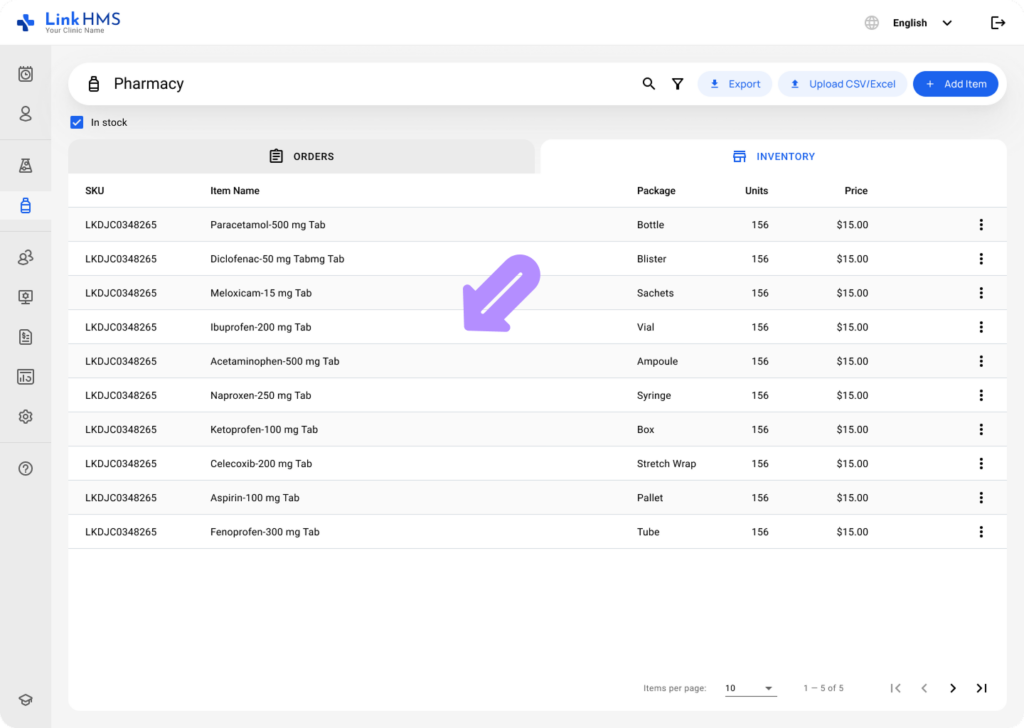Click the Sachets package cell
This screenshot has width=1024, height=728.
tap(655, 293)
